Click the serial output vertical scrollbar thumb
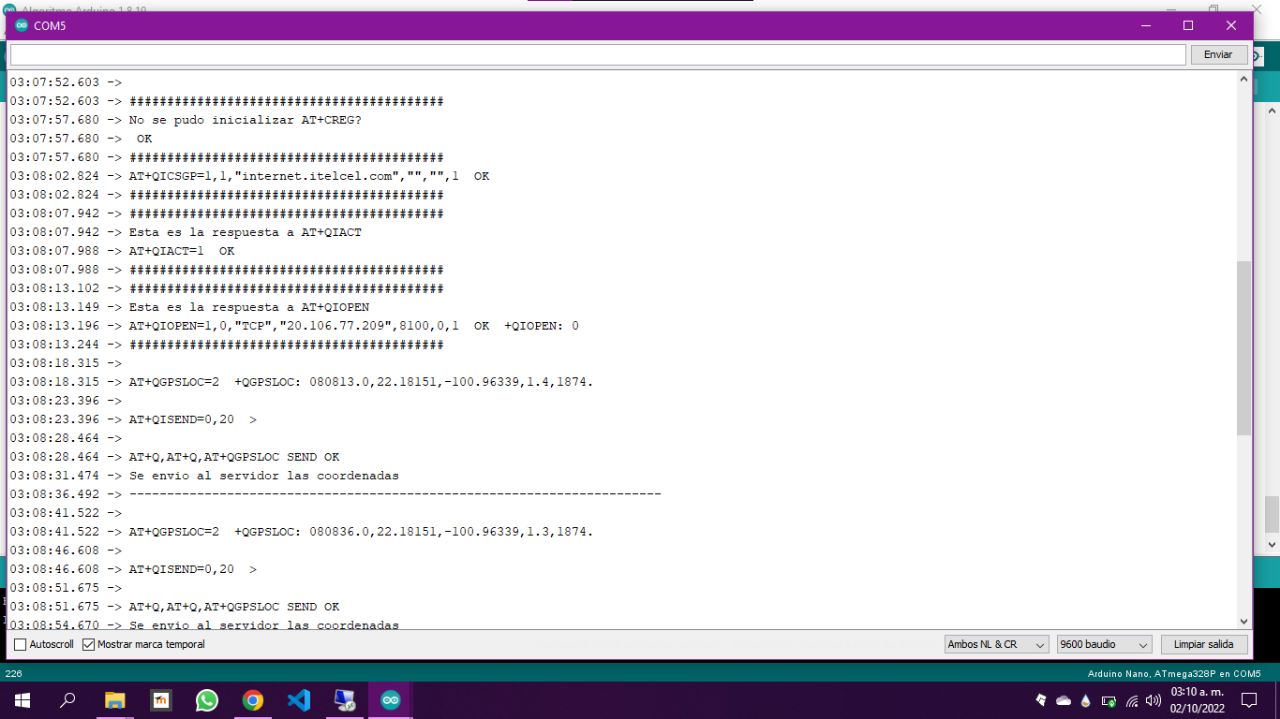The height and width of the screenshot is (719, 1280). (1244, 348)
